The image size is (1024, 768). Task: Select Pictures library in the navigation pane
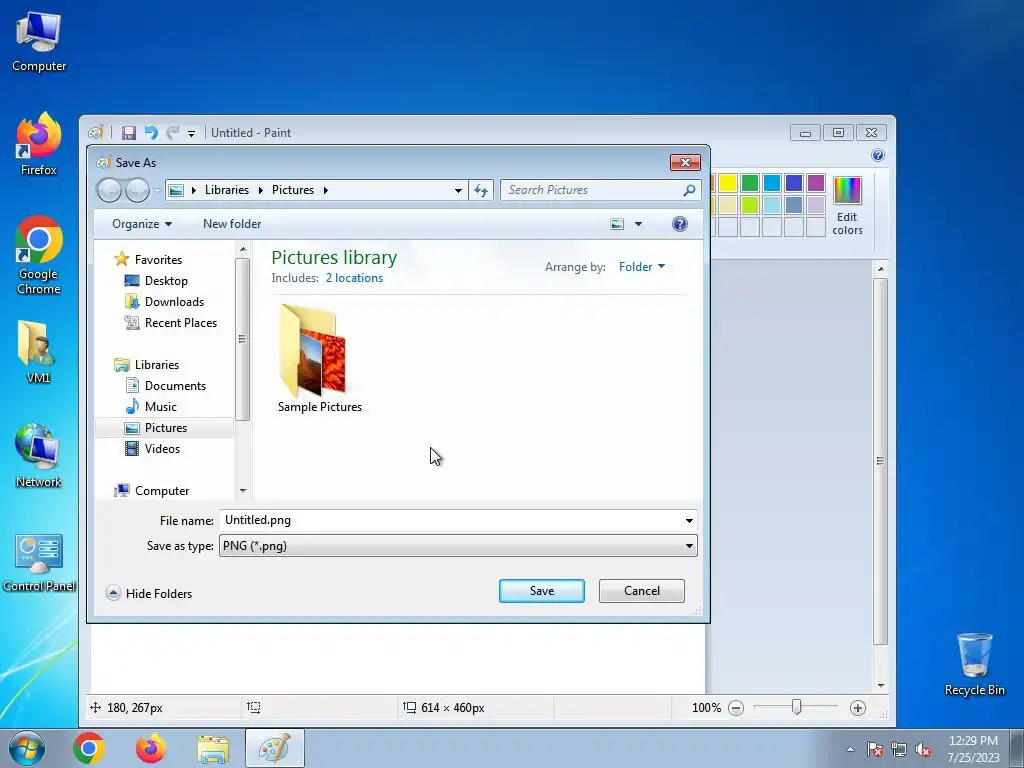point(165,428)
